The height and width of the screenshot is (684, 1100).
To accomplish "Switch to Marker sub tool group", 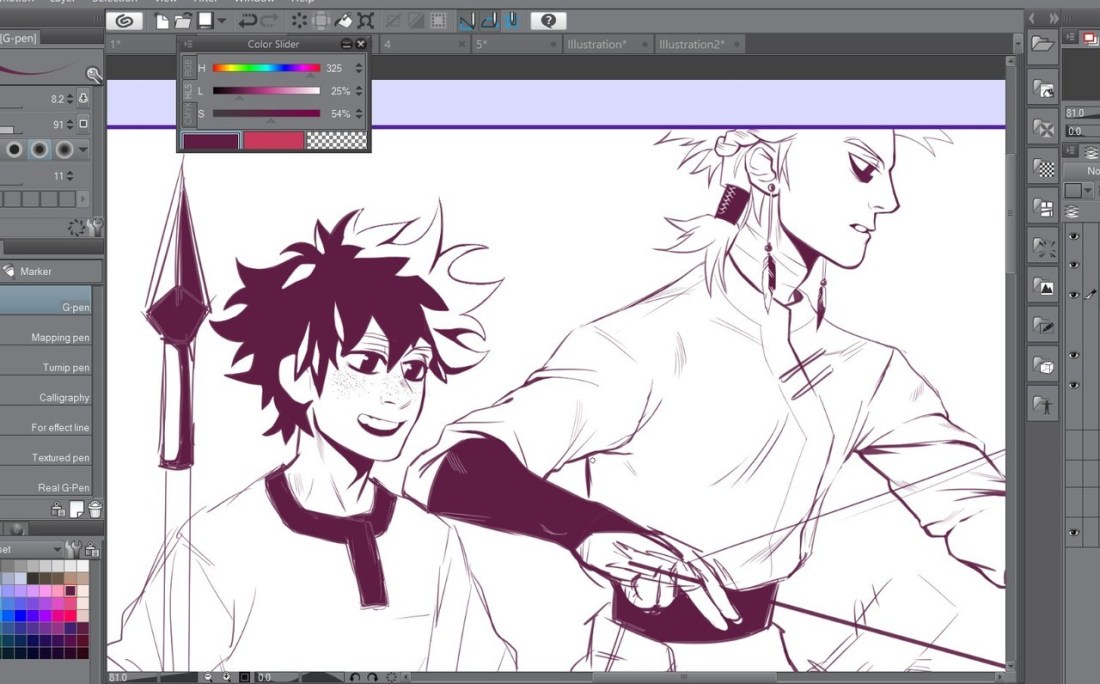I will pyautogui.click(x=51, y=271).
